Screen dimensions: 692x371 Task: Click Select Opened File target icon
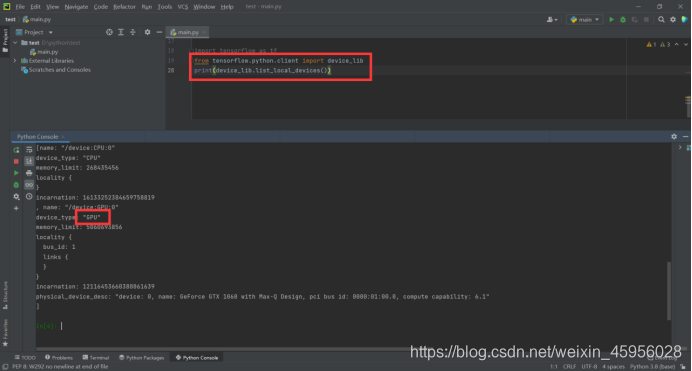click(x=109, y=32)
